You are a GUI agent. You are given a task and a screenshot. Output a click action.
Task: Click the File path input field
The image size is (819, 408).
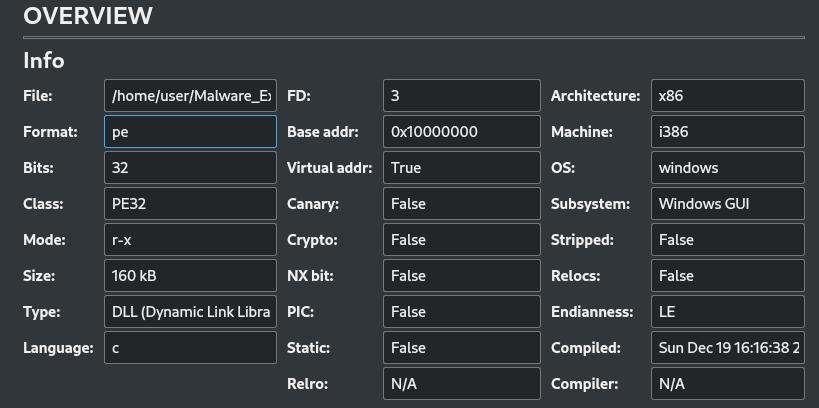190,96
